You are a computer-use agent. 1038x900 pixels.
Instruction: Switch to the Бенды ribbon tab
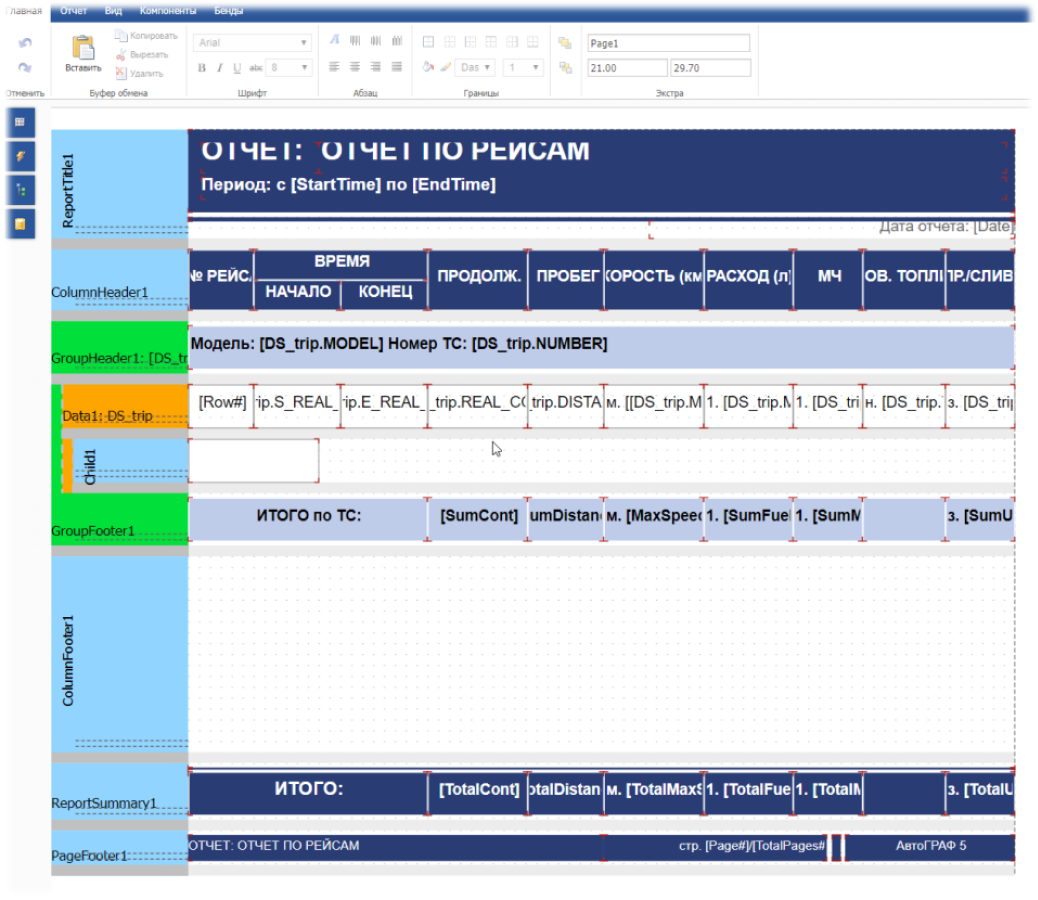[228, 11]
